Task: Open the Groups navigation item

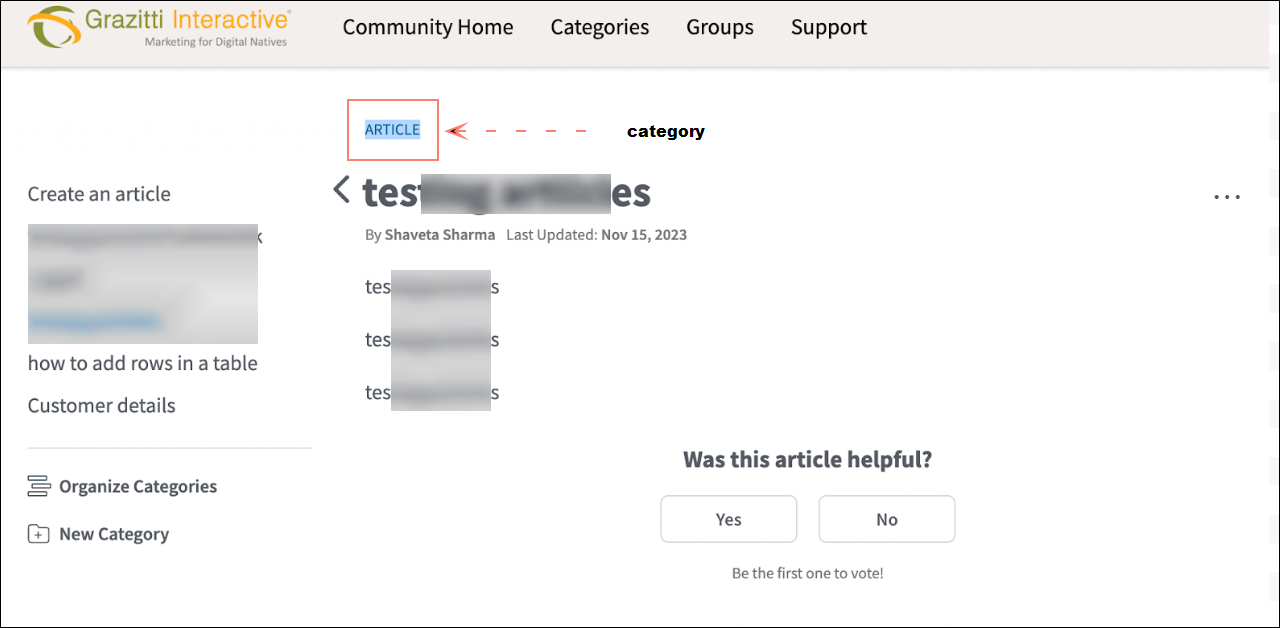Action: (719, 27)
